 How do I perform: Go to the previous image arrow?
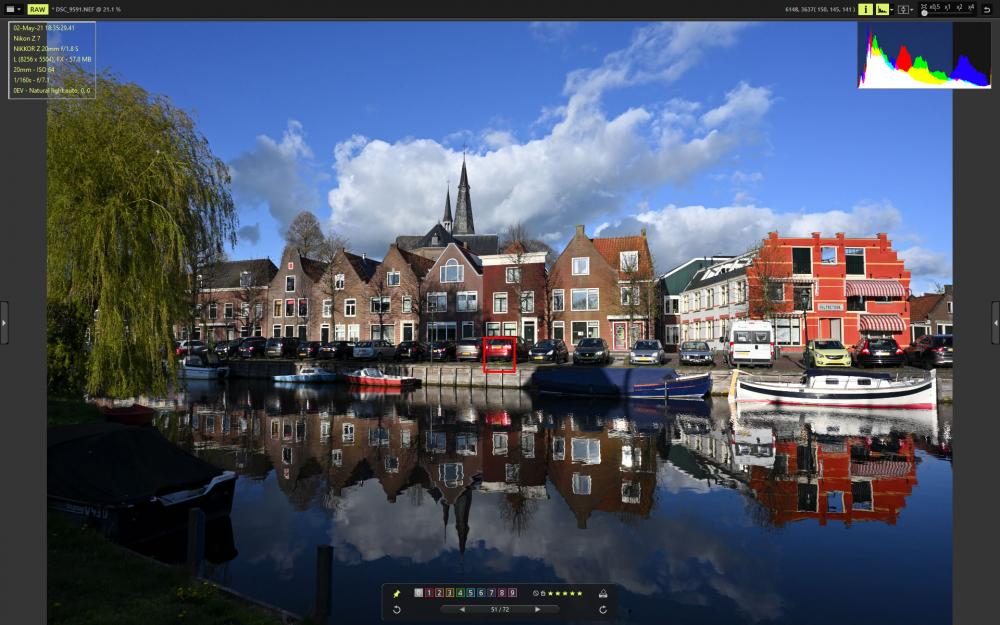[462, 610]
